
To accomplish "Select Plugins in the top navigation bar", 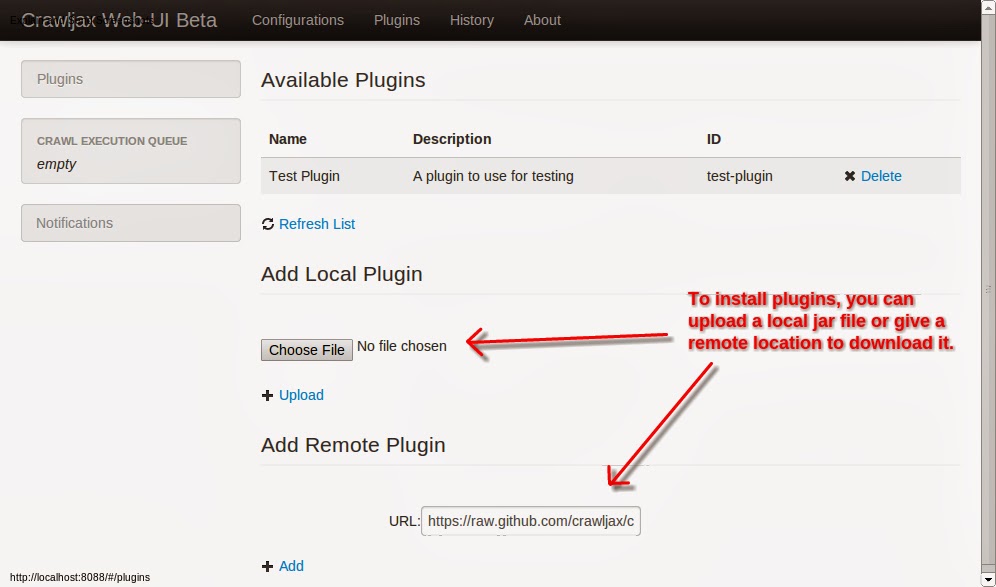I will pos(396,20).
